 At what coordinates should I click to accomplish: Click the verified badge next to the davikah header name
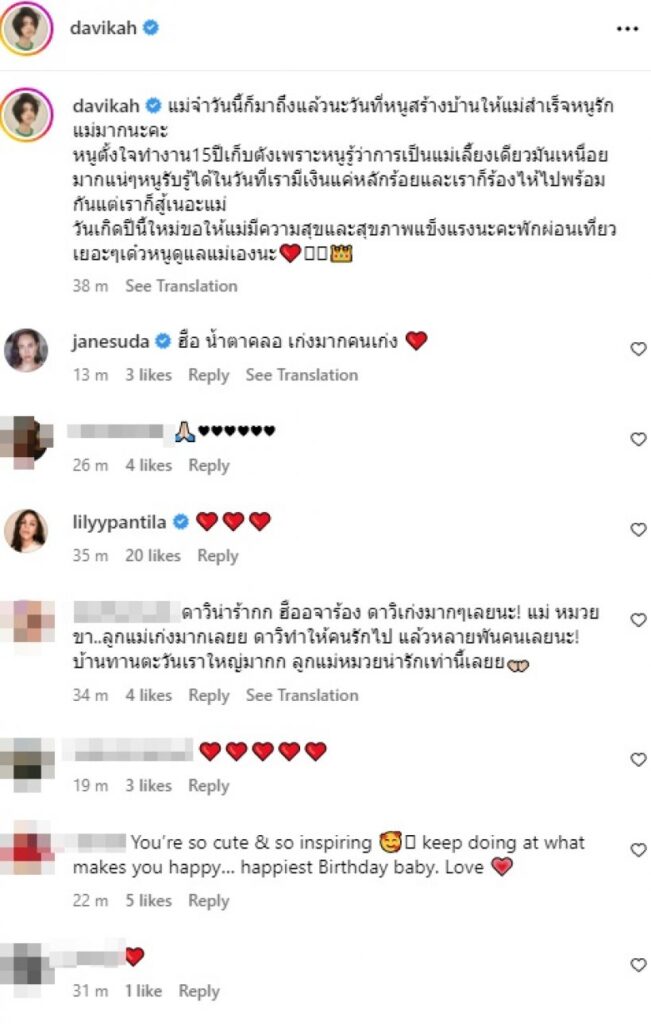(x=151, y=27)
